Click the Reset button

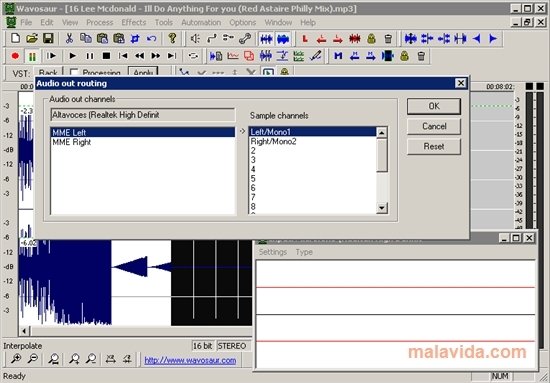434,146
